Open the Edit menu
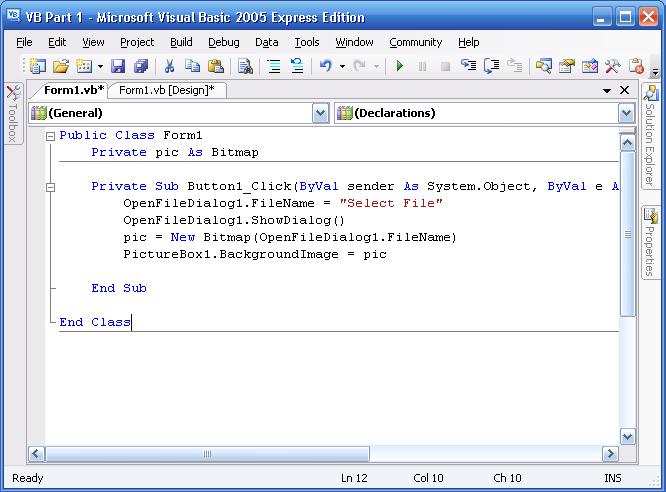Viewport: 666px width, 492px height. tap(57, 42)
